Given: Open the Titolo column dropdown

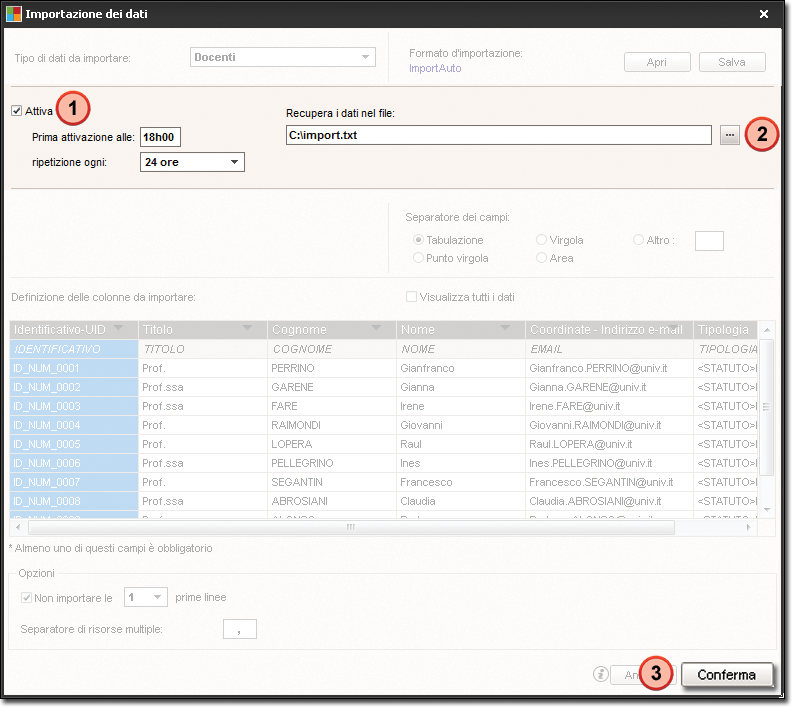Looking at the screenshot, I should (x=247, y=328).
